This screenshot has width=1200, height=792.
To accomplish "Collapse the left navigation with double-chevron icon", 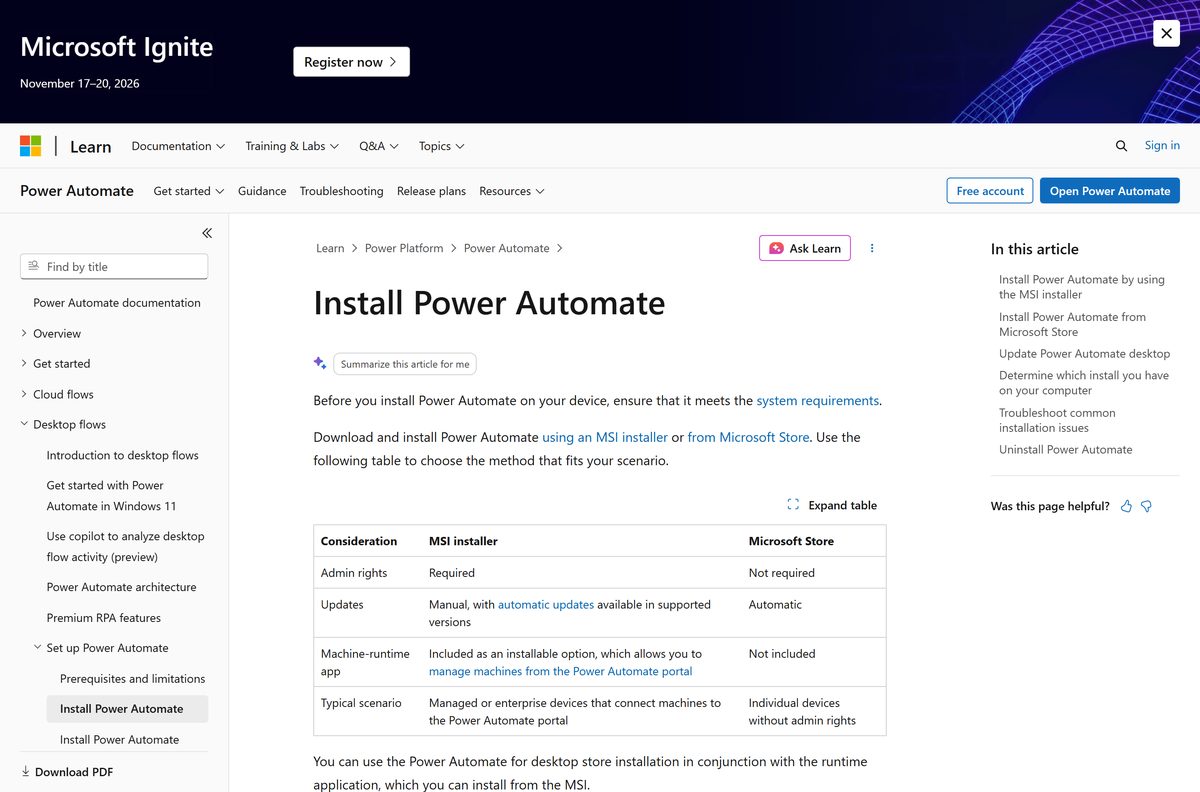I will pos(207,233).
